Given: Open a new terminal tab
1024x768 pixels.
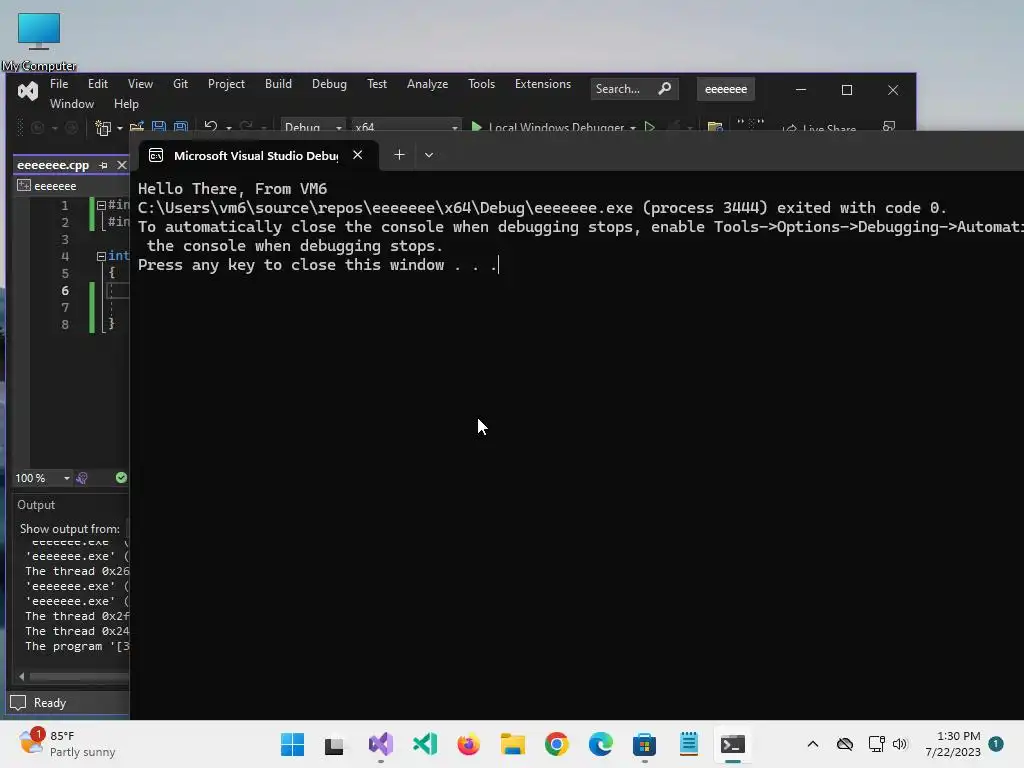Looking at the screenshot, I should coord(399,155).
